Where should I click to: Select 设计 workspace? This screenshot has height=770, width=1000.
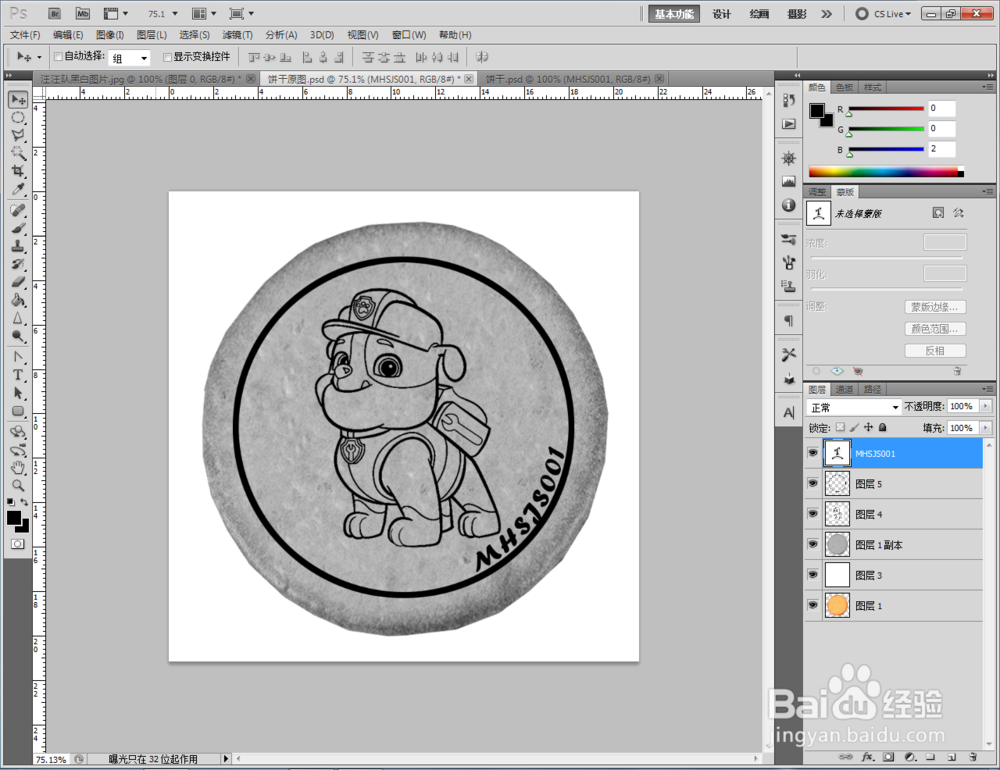721,13
